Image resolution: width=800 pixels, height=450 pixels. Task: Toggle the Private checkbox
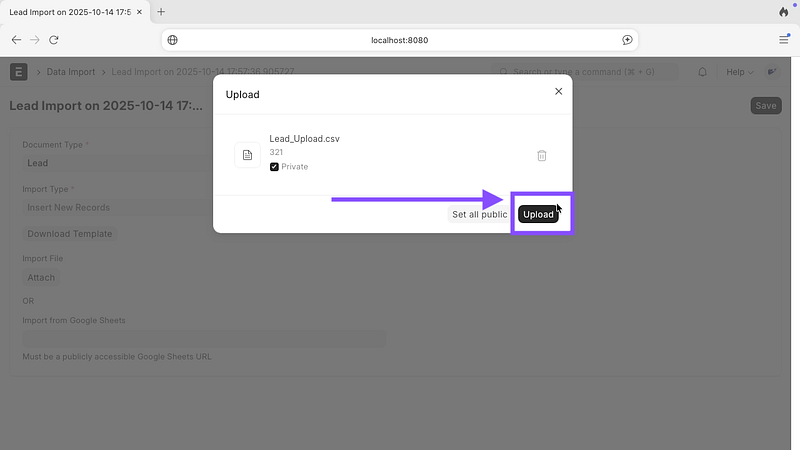pyautogui.click(x=275, y=167)
